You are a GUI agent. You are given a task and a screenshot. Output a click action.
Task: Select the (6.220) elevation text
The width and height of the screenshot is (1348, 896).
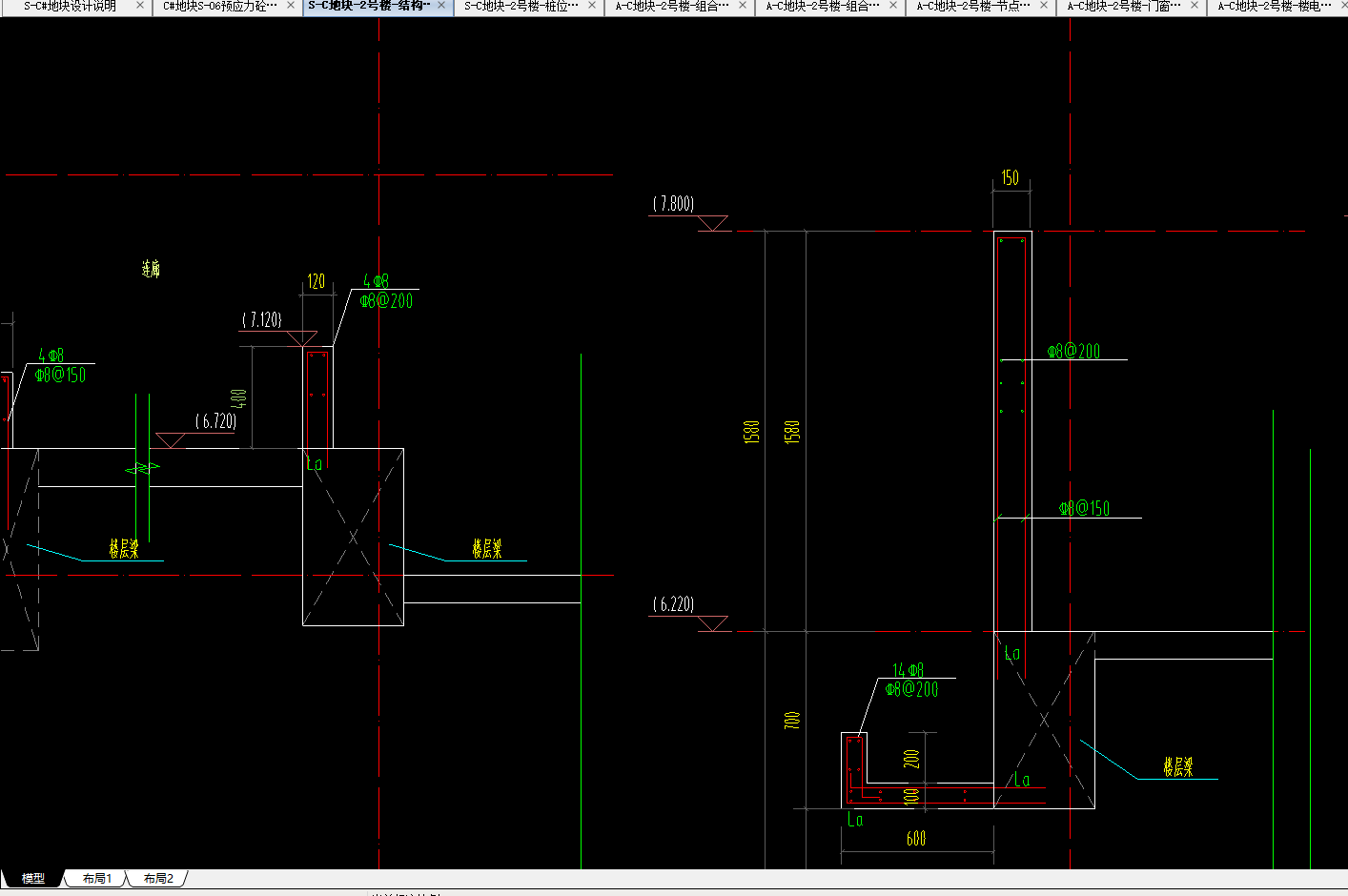(674, 604)
